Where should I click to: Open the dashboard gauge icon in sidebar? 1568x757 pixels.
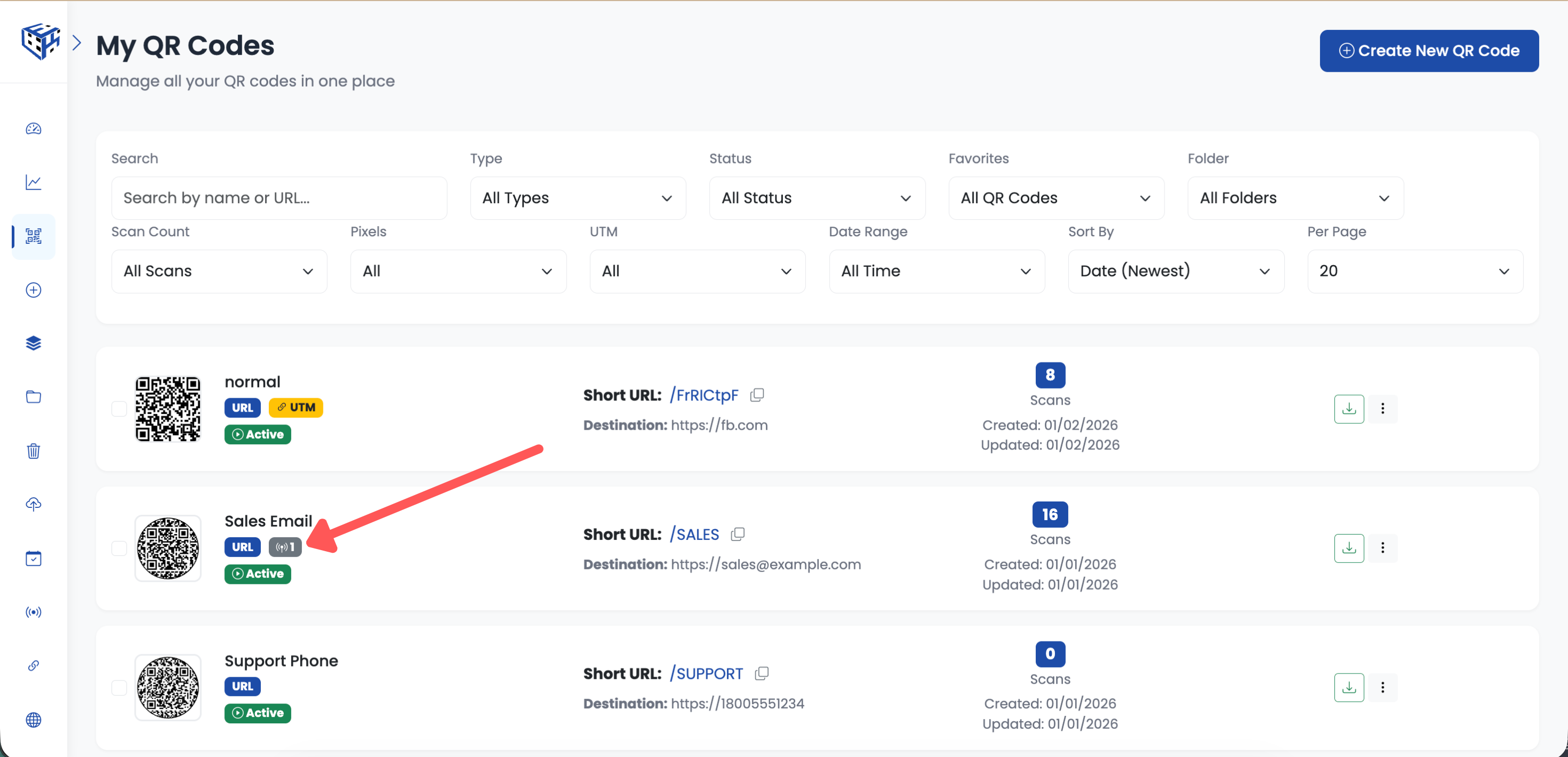(34, 128)
